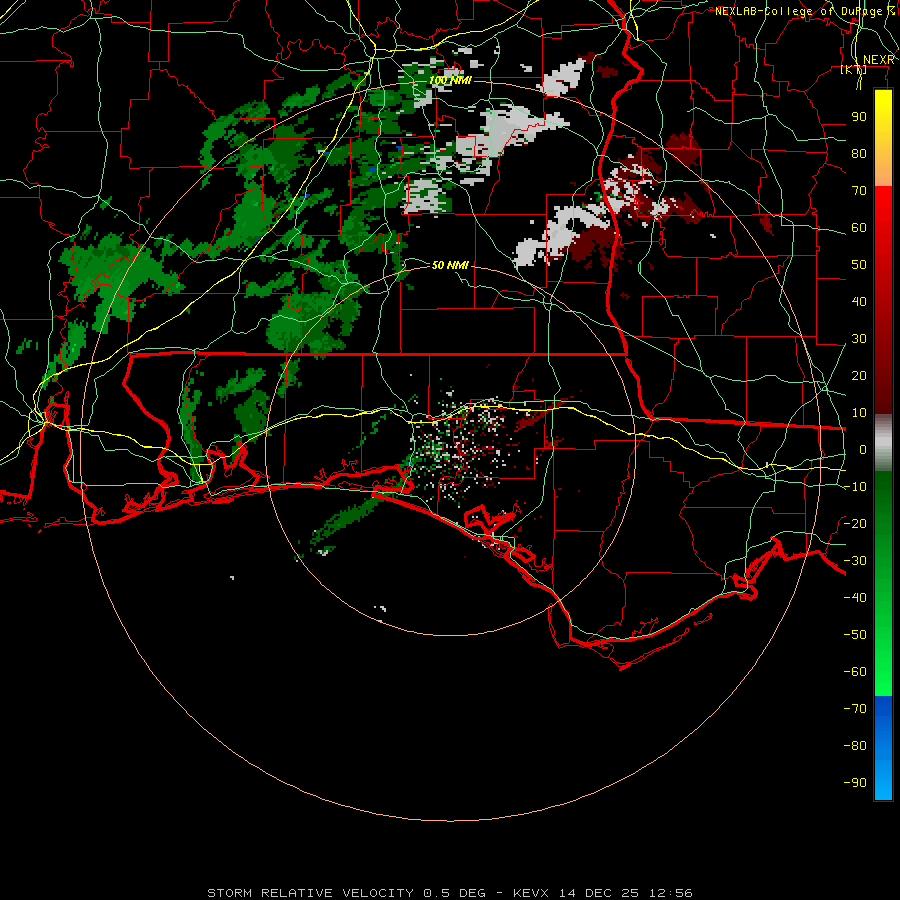Click the "14 DEC 25" date in the caption

tap(599, 893)
